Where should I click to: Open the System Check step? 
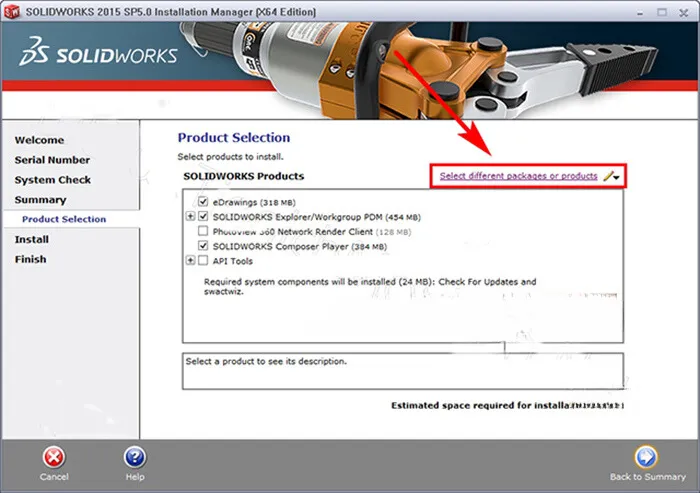coord(53,180)
